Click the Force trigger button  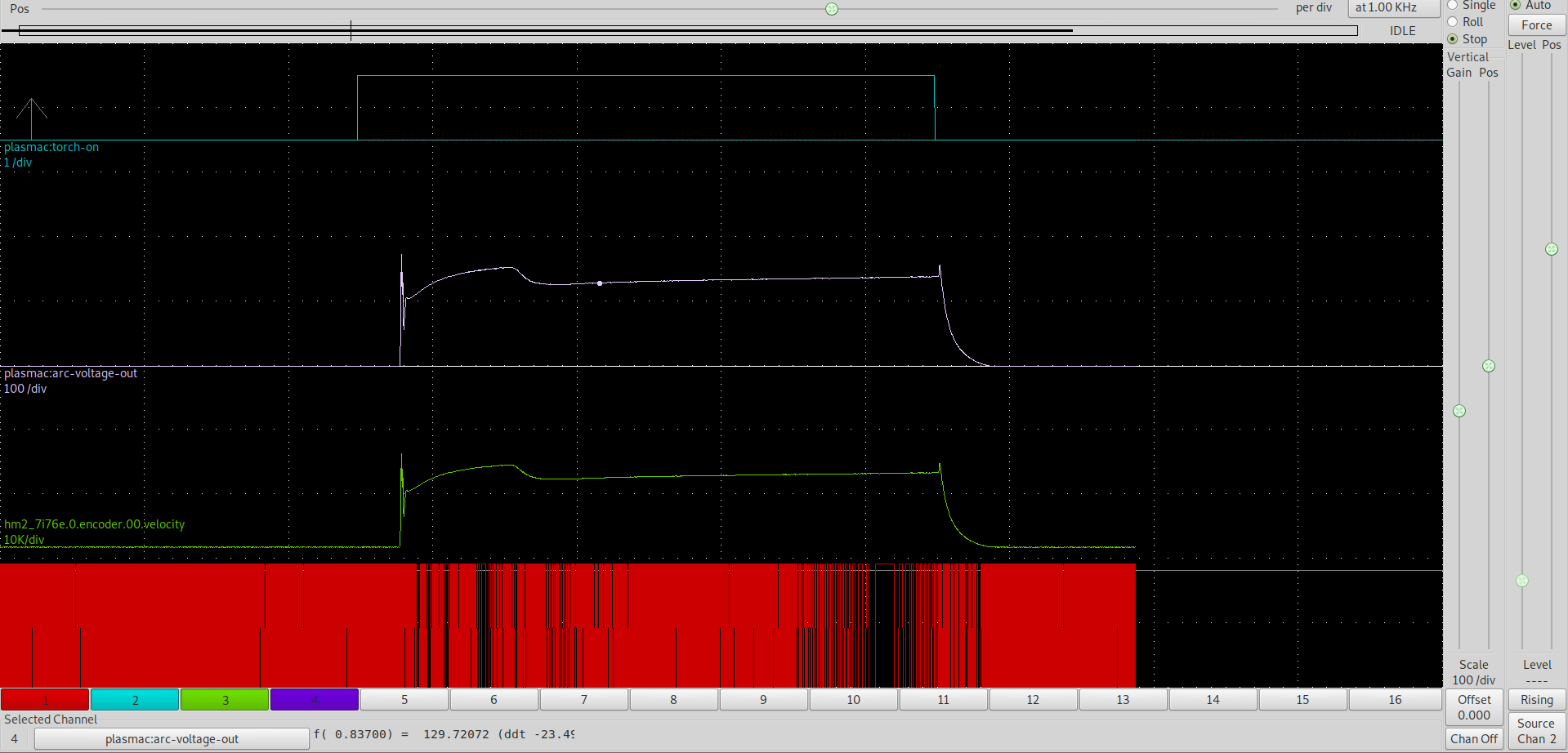1537,25
